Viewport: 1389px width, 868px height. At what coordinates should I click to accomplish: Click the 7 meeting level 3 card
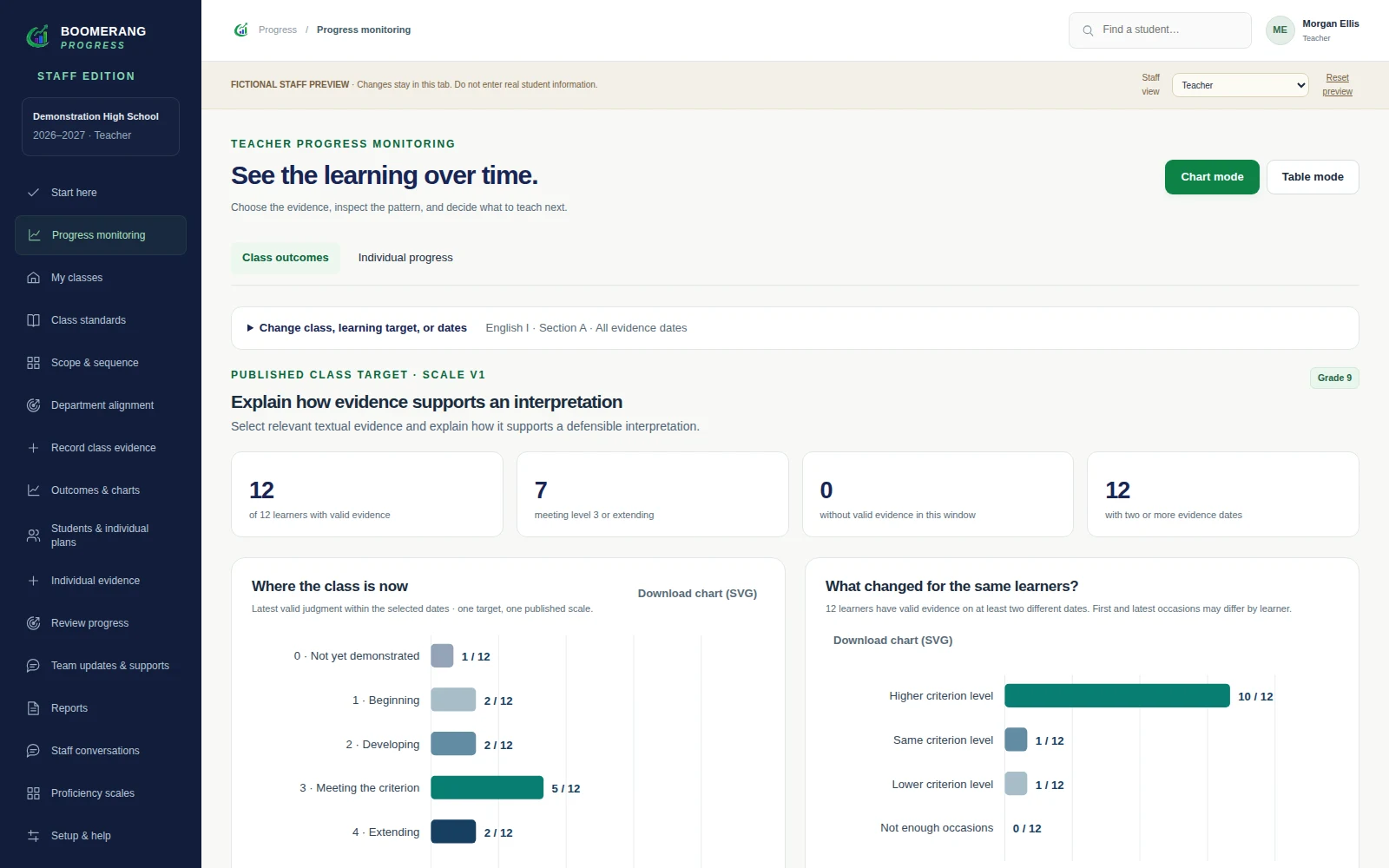[653, 494]
